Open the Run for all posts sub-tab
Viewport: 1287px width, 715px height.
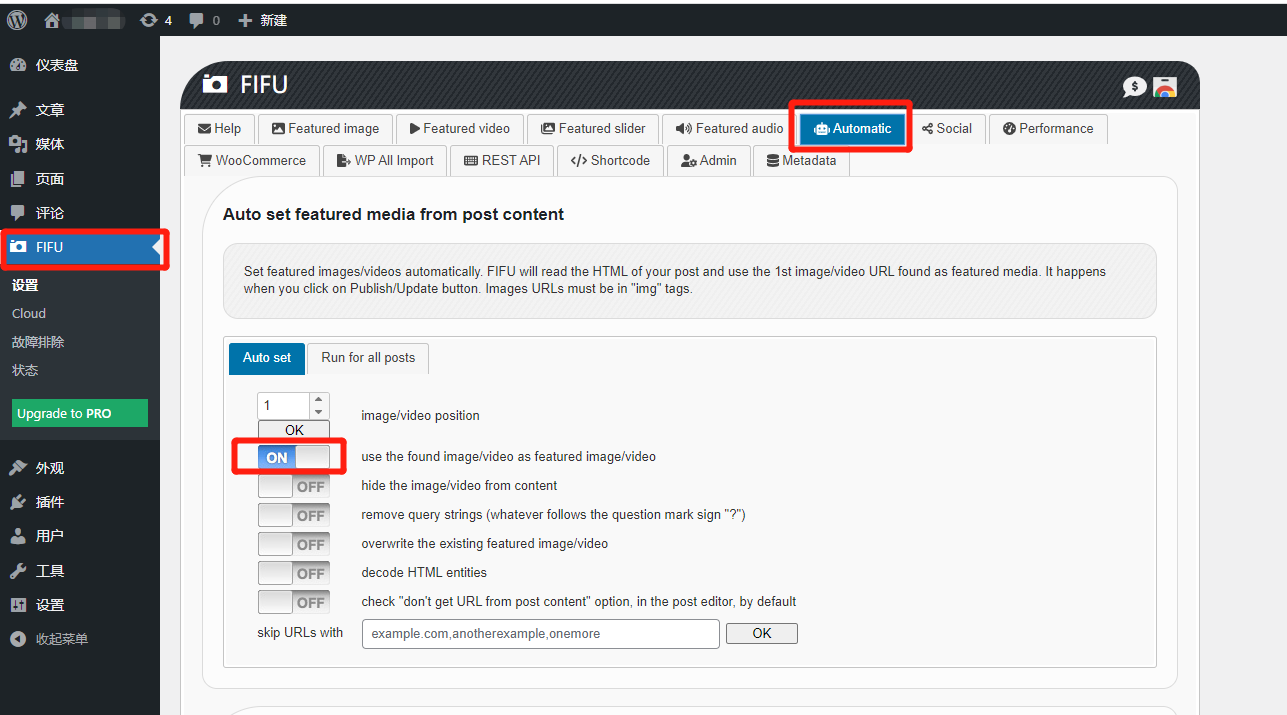pyautogui.click(x=368, y=358)
